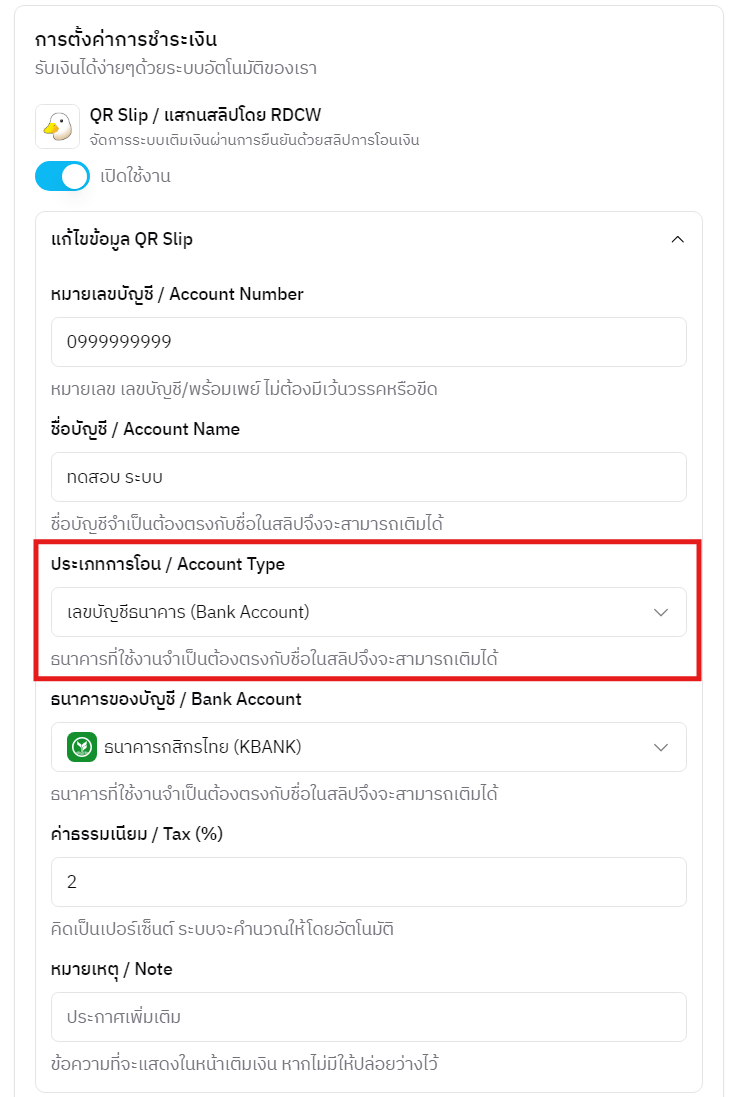Click the Note field with placeholder ประกาศเพิ่มเติม
Viewport: 738px width, 1097px height.
click(x=369, y=1016)
